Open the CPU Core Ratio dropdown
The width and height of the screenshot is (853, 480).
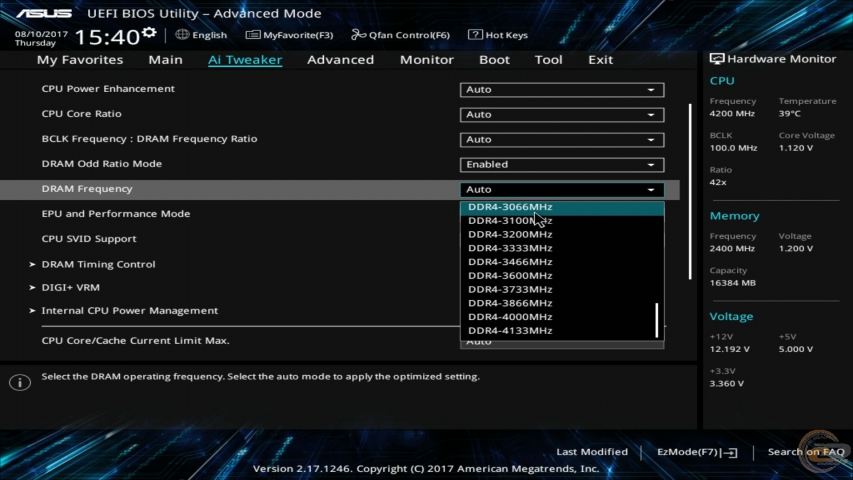562,114
